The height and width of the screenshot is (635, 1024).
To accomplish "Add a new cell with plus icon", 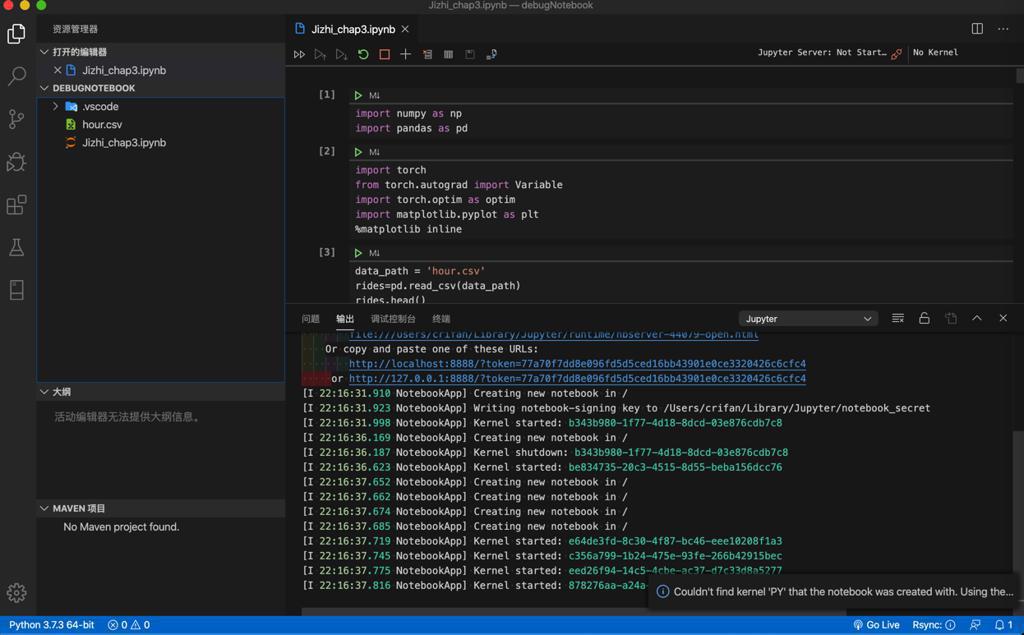I will click(405, 54).
